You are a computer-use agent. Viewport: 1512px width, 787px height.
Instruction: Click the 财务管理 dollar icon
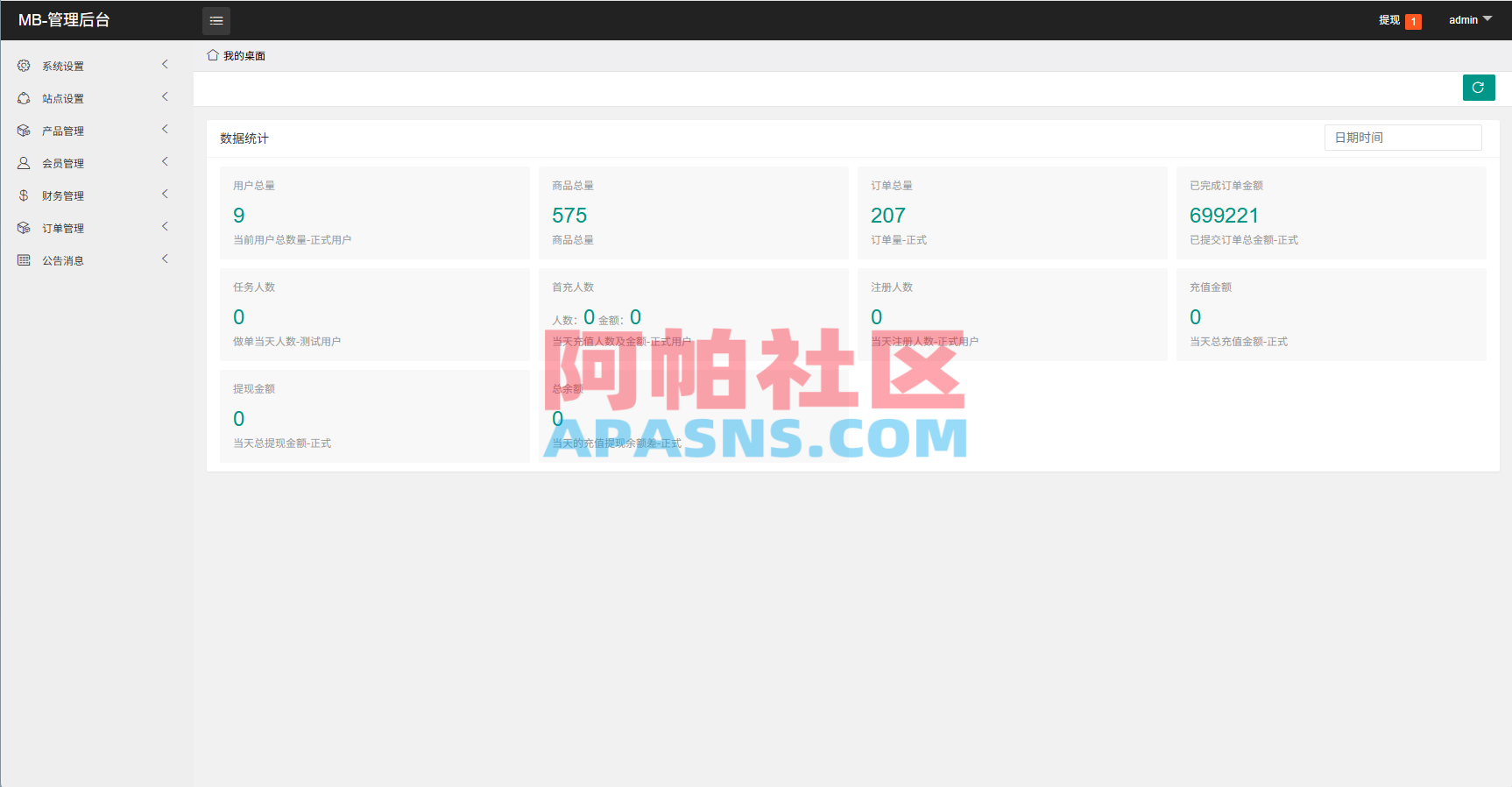click(24, 195)
